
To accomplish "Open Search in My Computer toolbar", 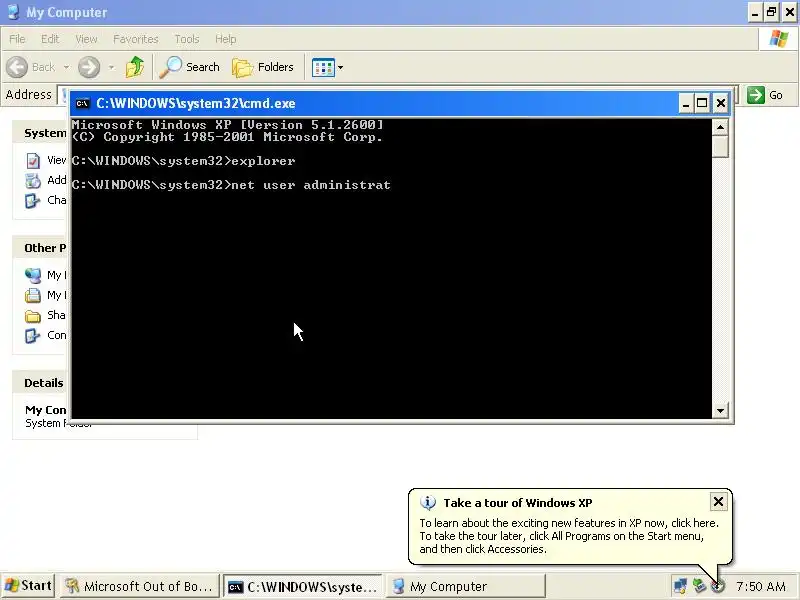I will [189, 67].
